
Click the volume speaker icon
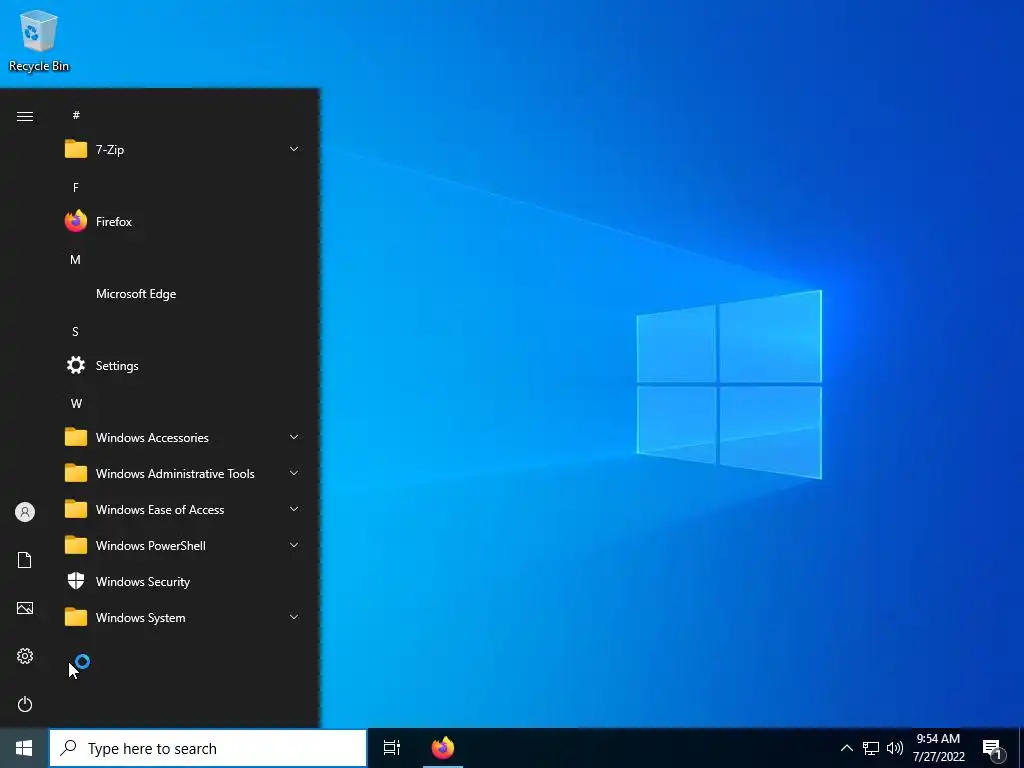pyautogui.click(x=895, y=748)
